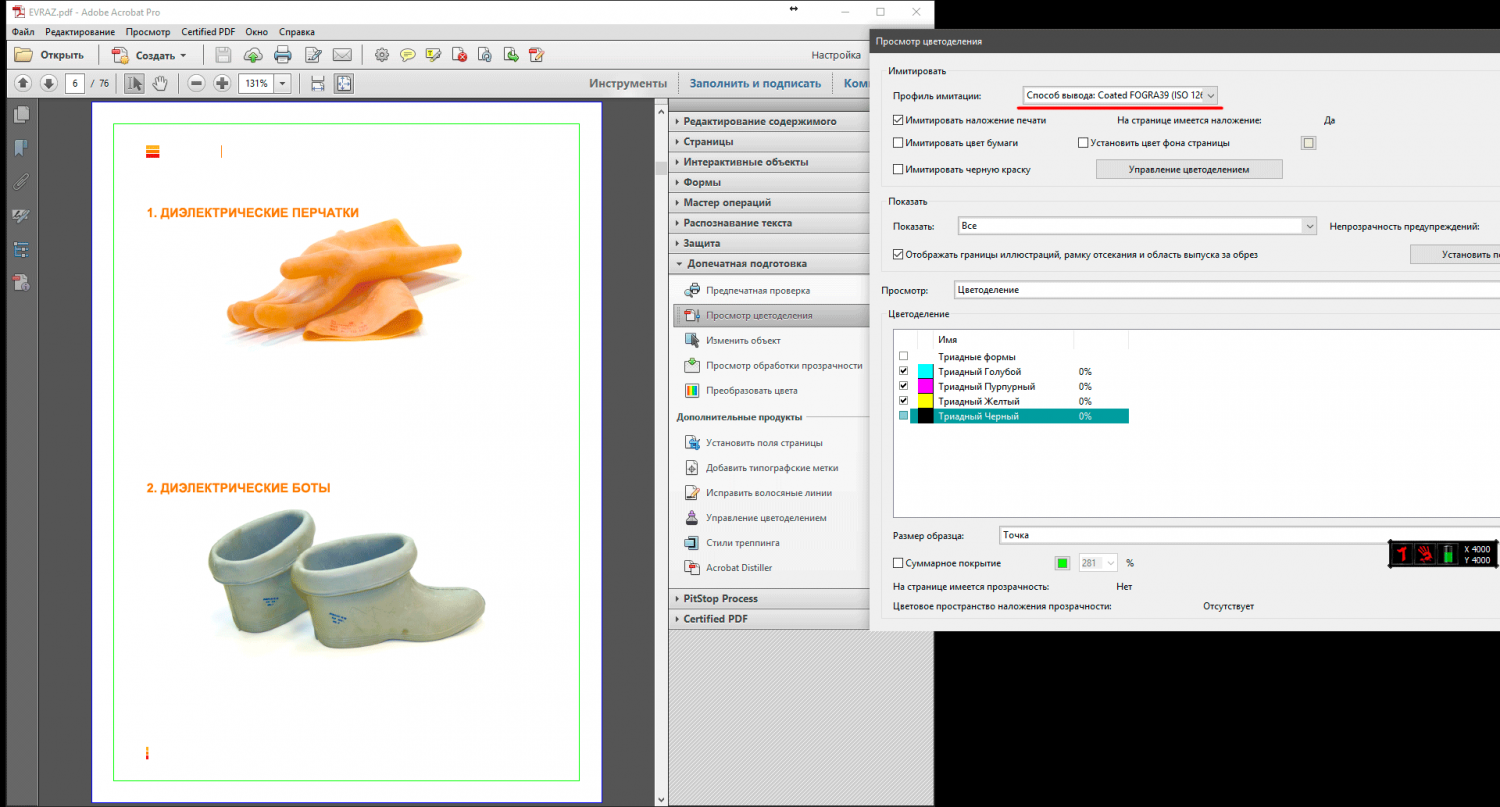Open the Показать dropdown set to Все

(1137, 226)
